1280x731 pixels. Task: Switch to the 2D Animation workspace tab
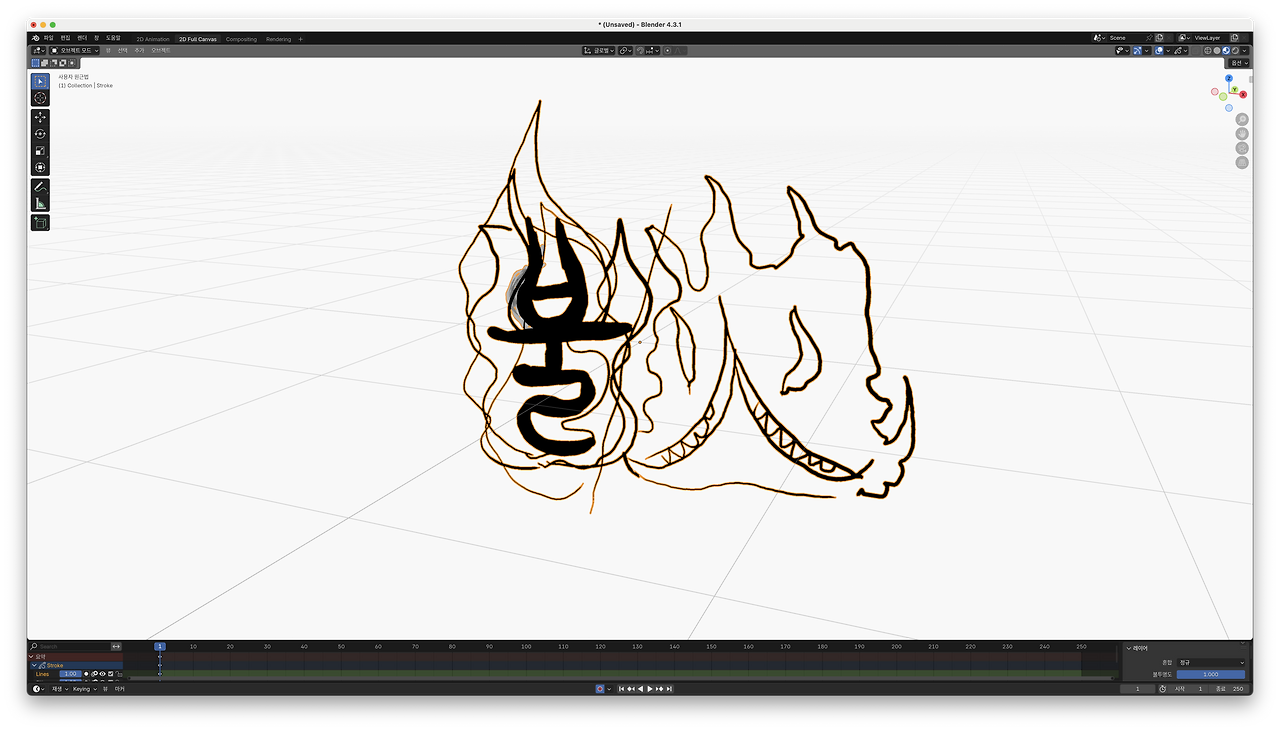[x=153, y=39]
